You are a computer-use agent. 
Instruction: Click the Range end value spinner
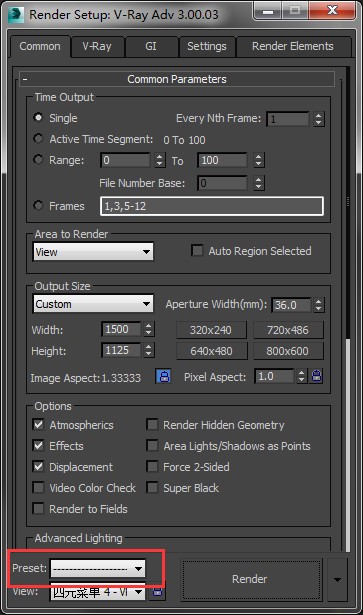[258, 160]
